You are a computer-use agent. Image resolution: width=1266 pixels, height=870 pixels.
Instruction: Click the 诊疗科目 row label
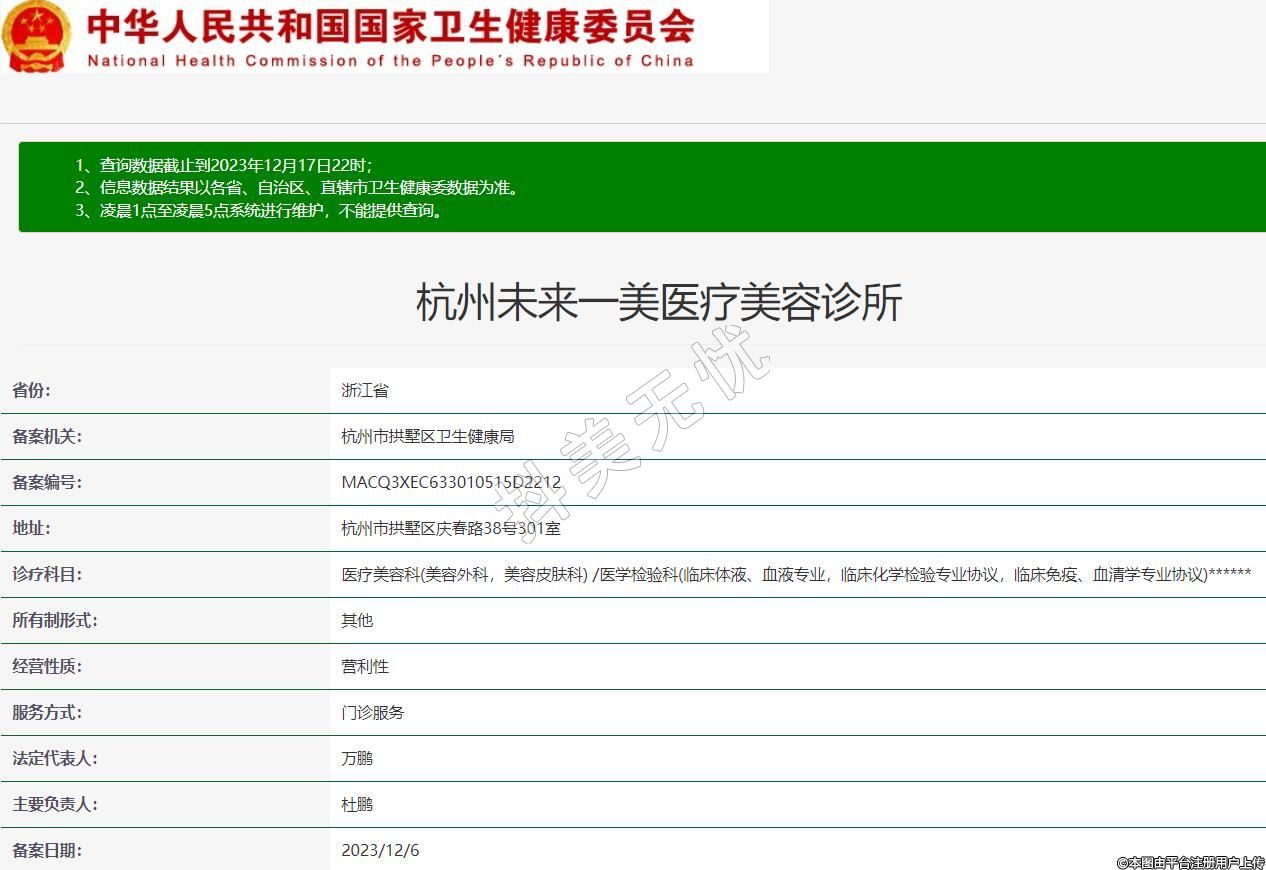point(47,575)
